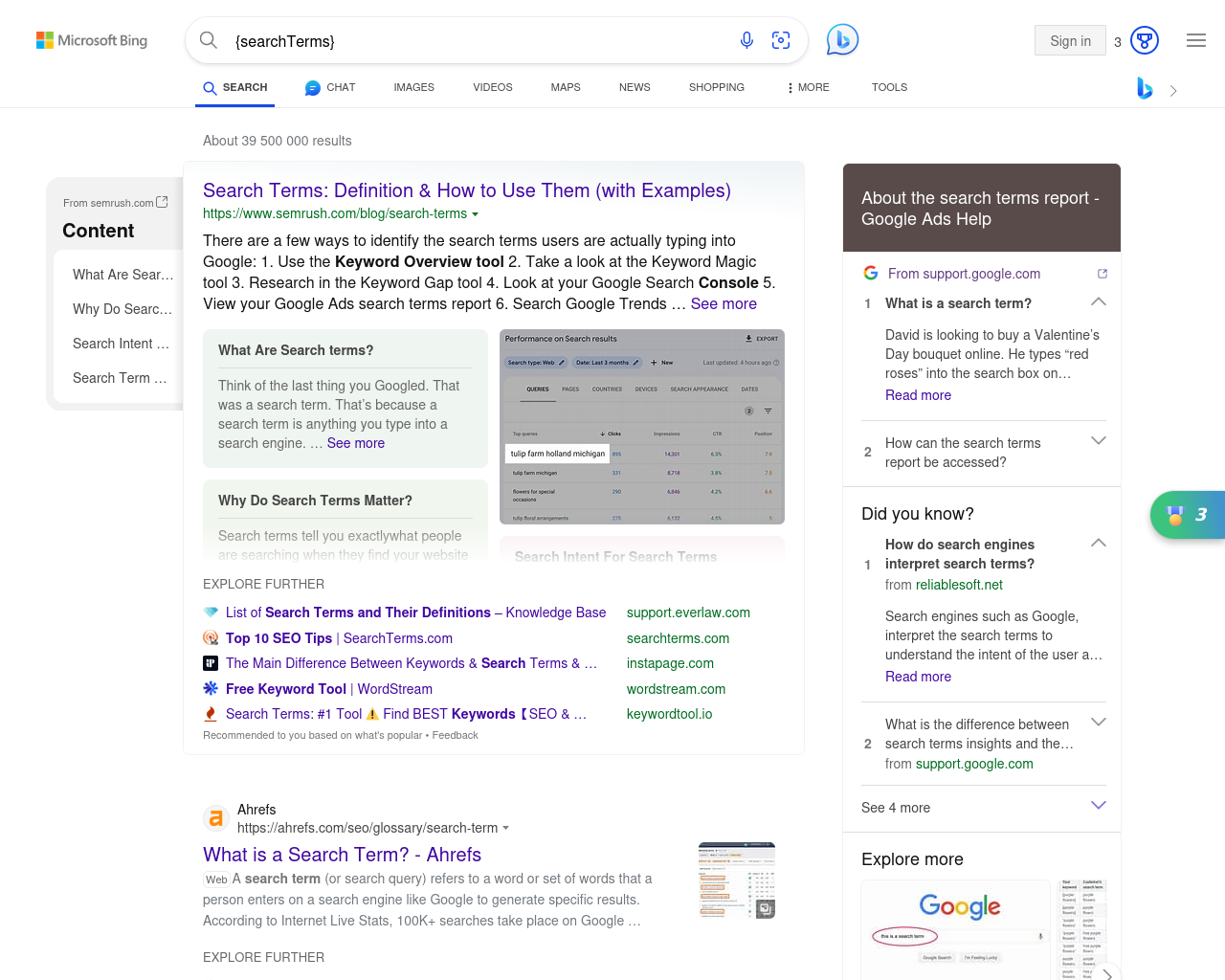This screenshot has width=1225, height=980.
Task: Click the search magnifier icon in search box
Action: click(208, 40)
